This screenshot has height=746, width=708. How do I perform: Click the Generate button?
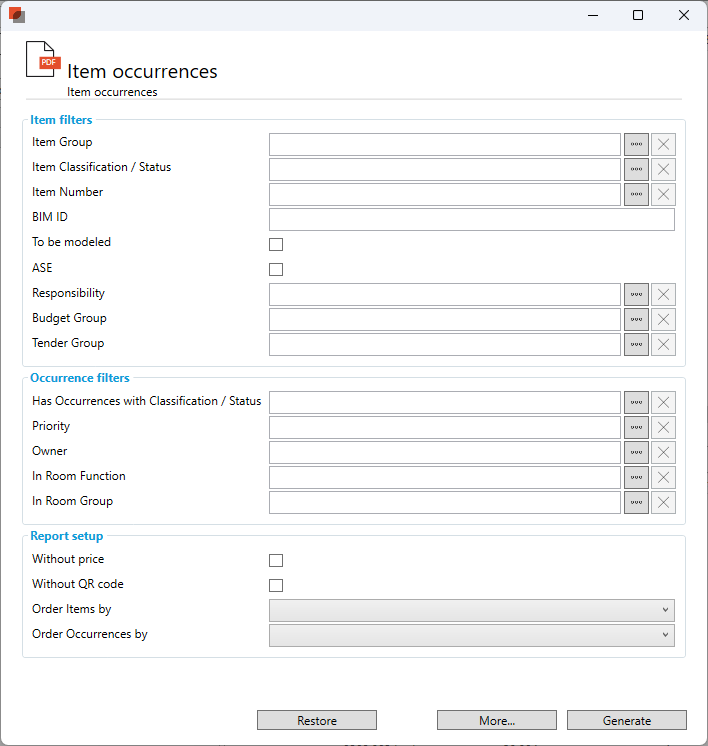tap(626, 720)
